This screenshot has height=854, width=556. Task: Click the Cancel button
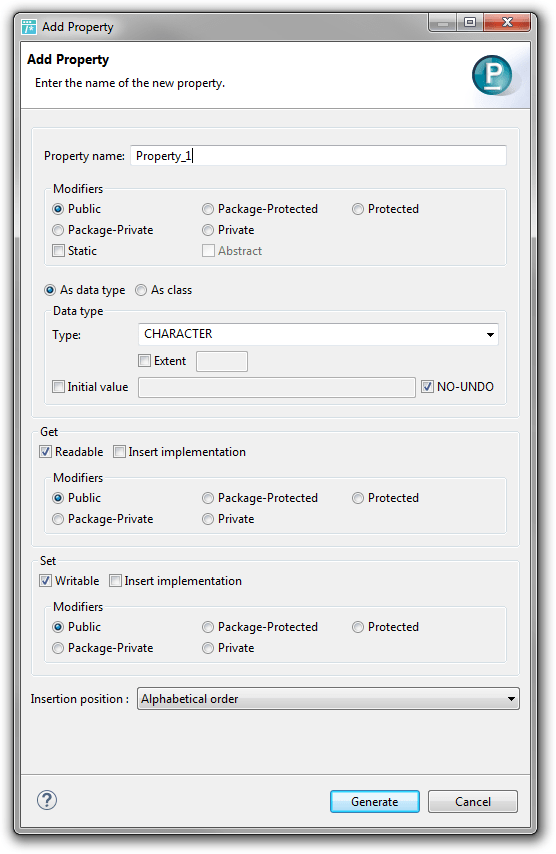473,802
